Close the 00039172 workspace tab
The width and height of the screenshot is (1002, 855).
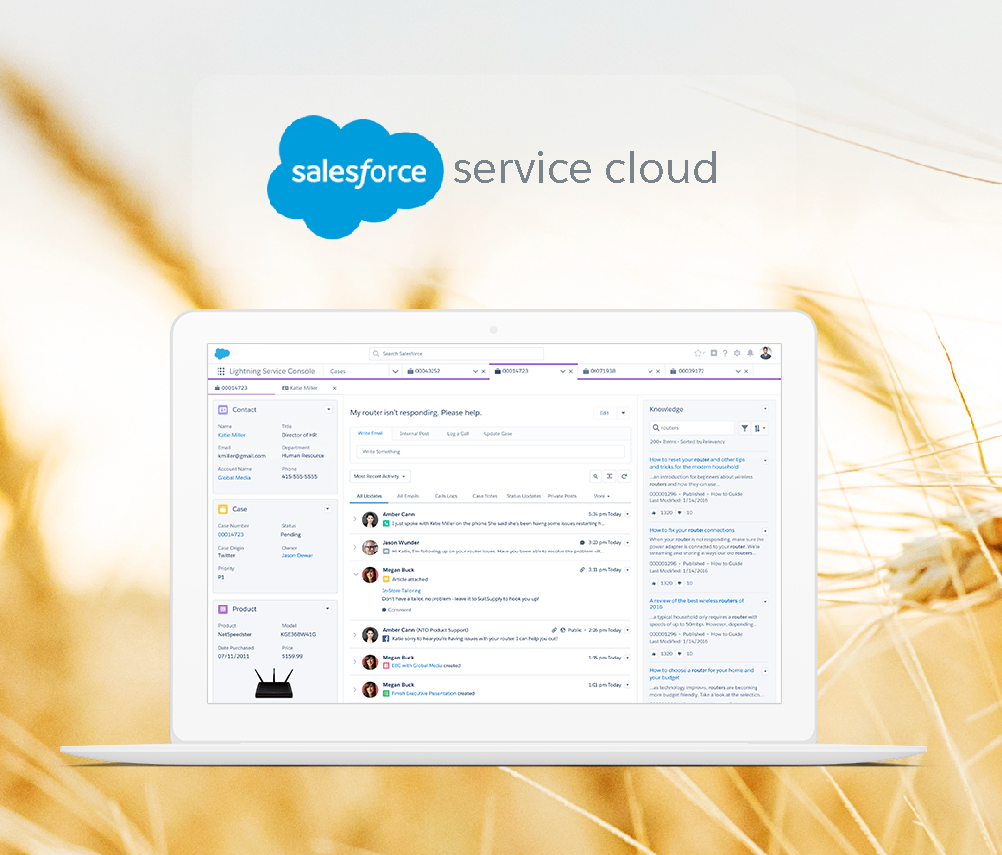pos(746,371)
